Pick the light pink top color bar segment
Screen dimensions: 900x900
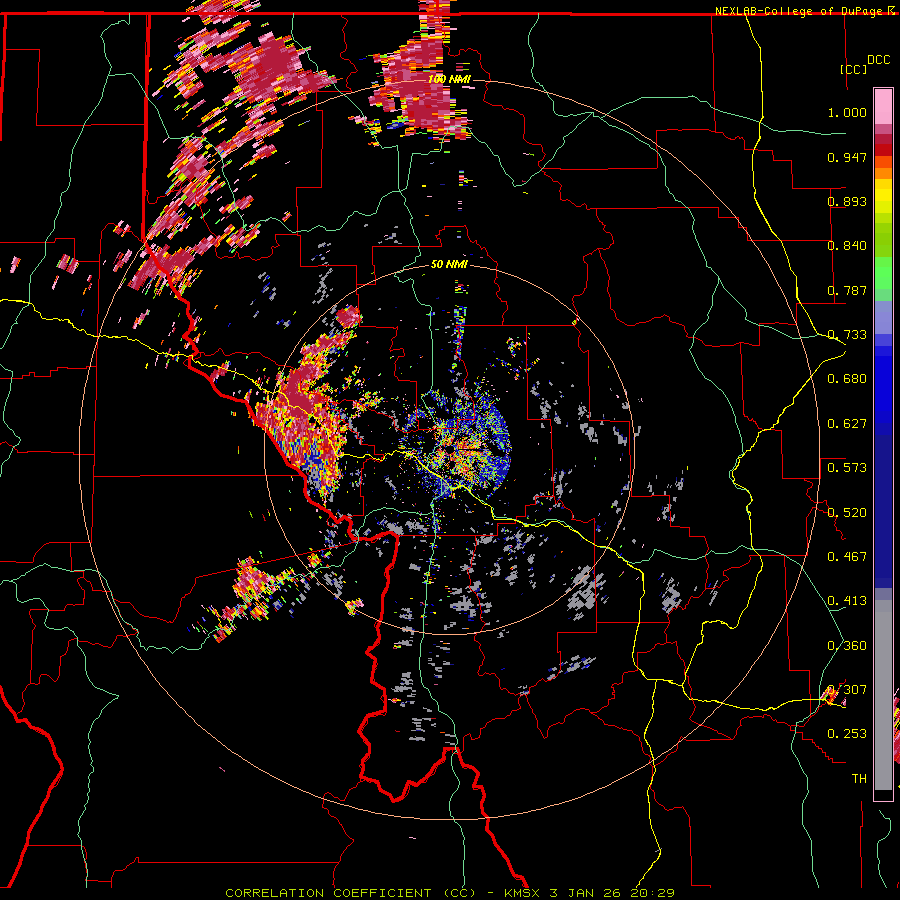pos(883,107)
